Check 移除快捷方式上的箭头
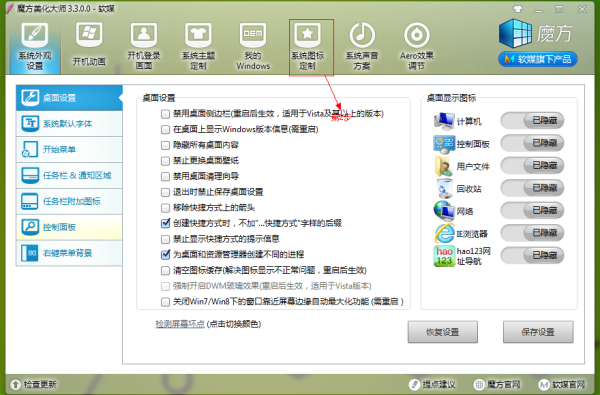This screenshot has width=600, height=395. [x=165, y=208]
